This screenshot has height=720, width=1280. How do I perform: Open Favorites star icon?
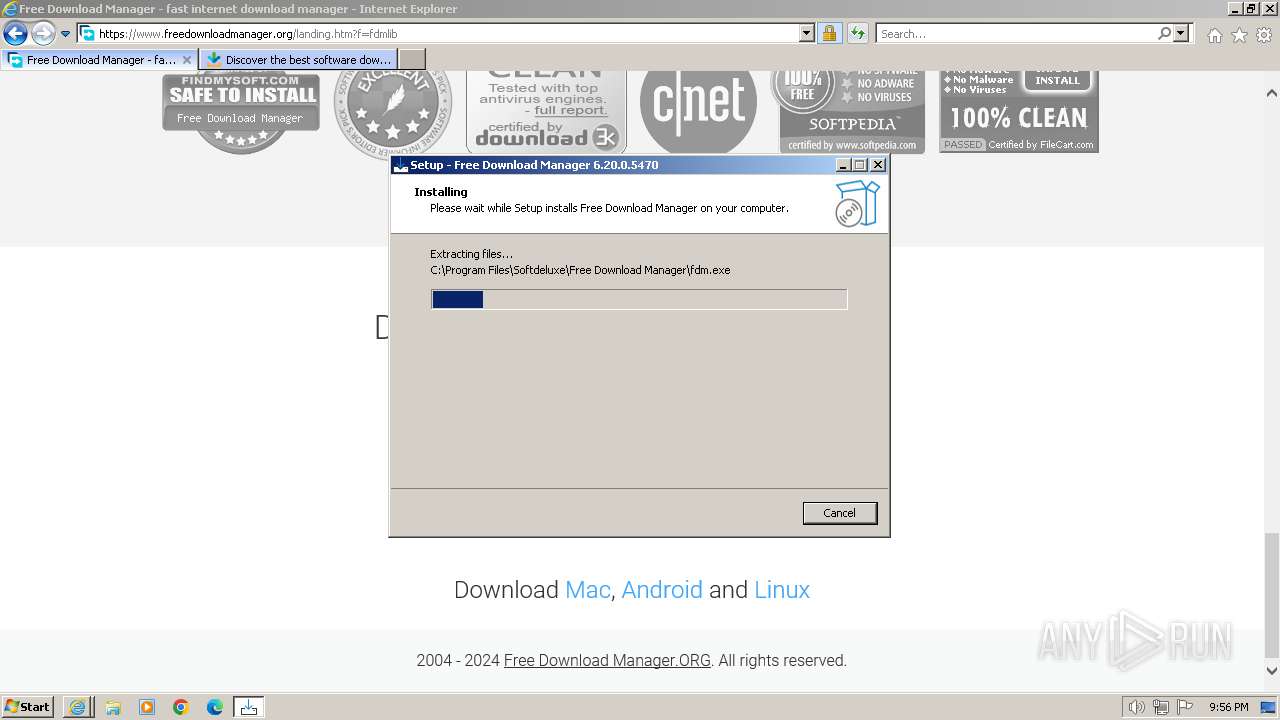[1239, 35]
